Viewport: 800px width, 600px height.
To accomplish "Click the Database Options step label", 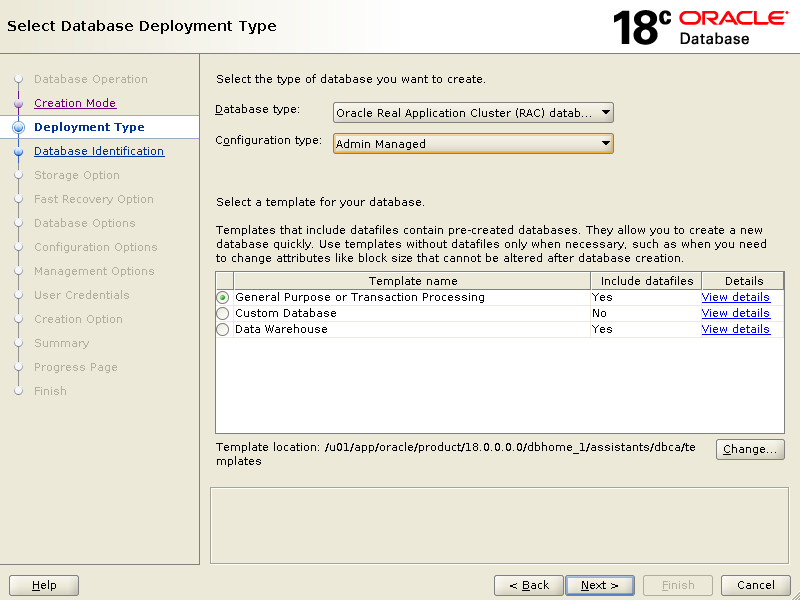I will pyautogui.click(x=85, y=223).
